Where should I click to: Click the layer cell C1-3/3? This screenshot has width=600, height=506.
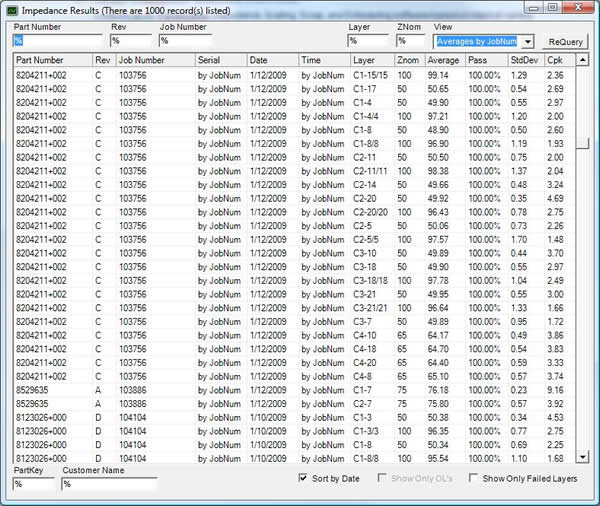point(366,431)
